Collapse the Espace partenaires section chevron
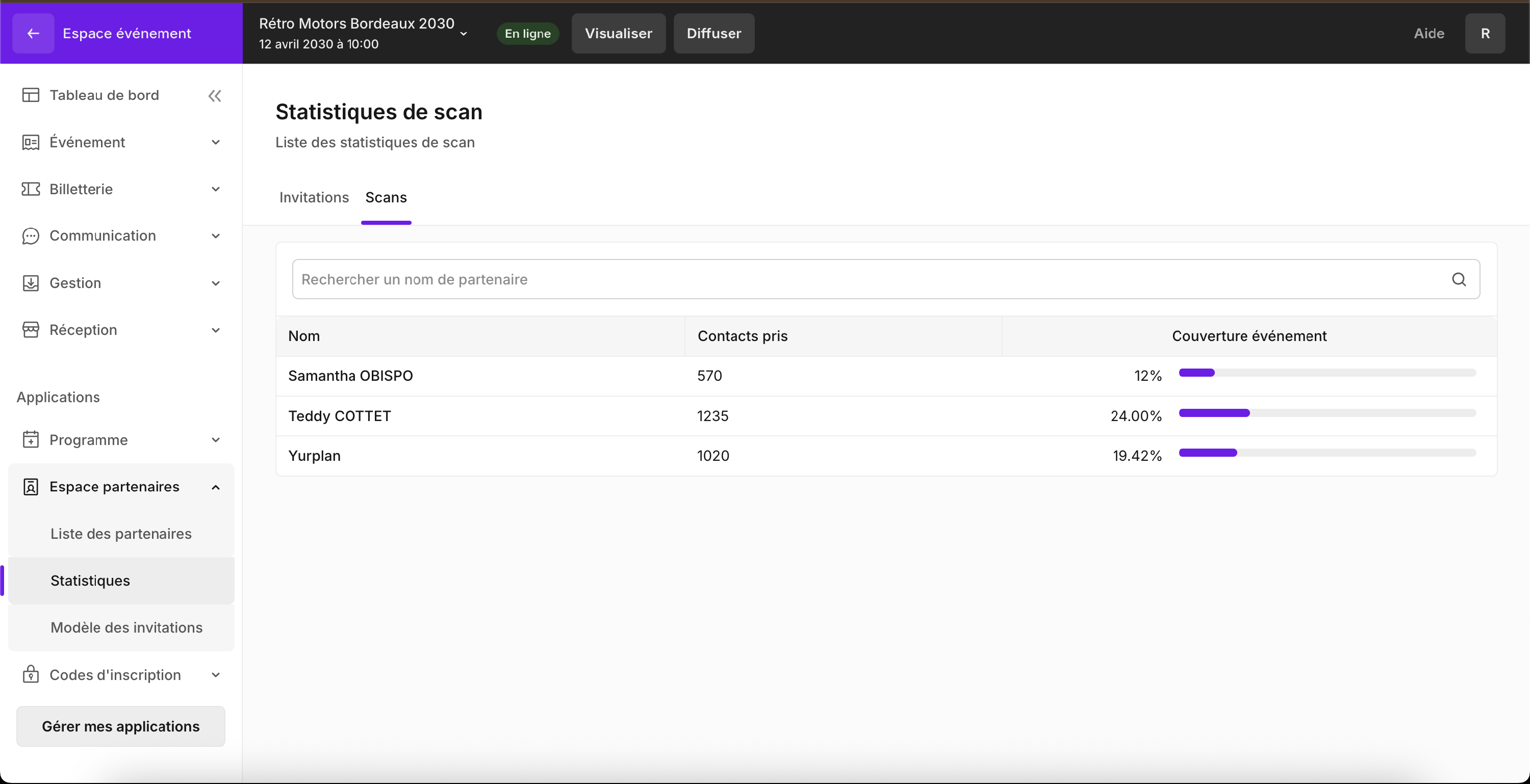The width and height of the screenshot is (1530, 784). click(216, 487)
